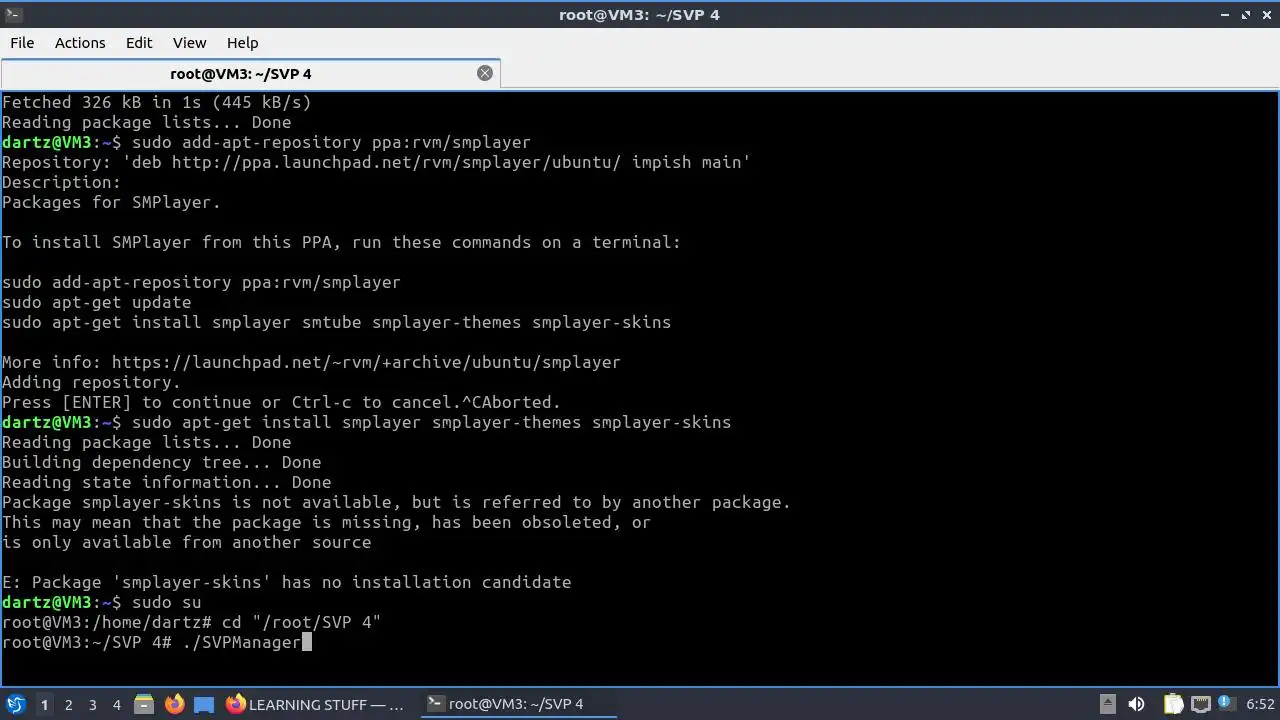The image size is (1280, 720).
Task: Open the Help menu
Action: 242,43
